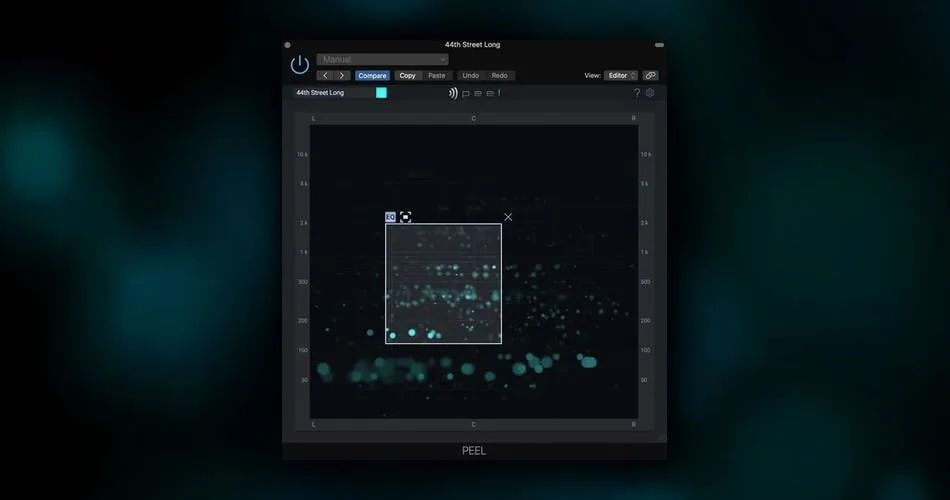Screen dimensions: 950x500
Task: Open the settings gear icon
Action: (x=650, y=93)
